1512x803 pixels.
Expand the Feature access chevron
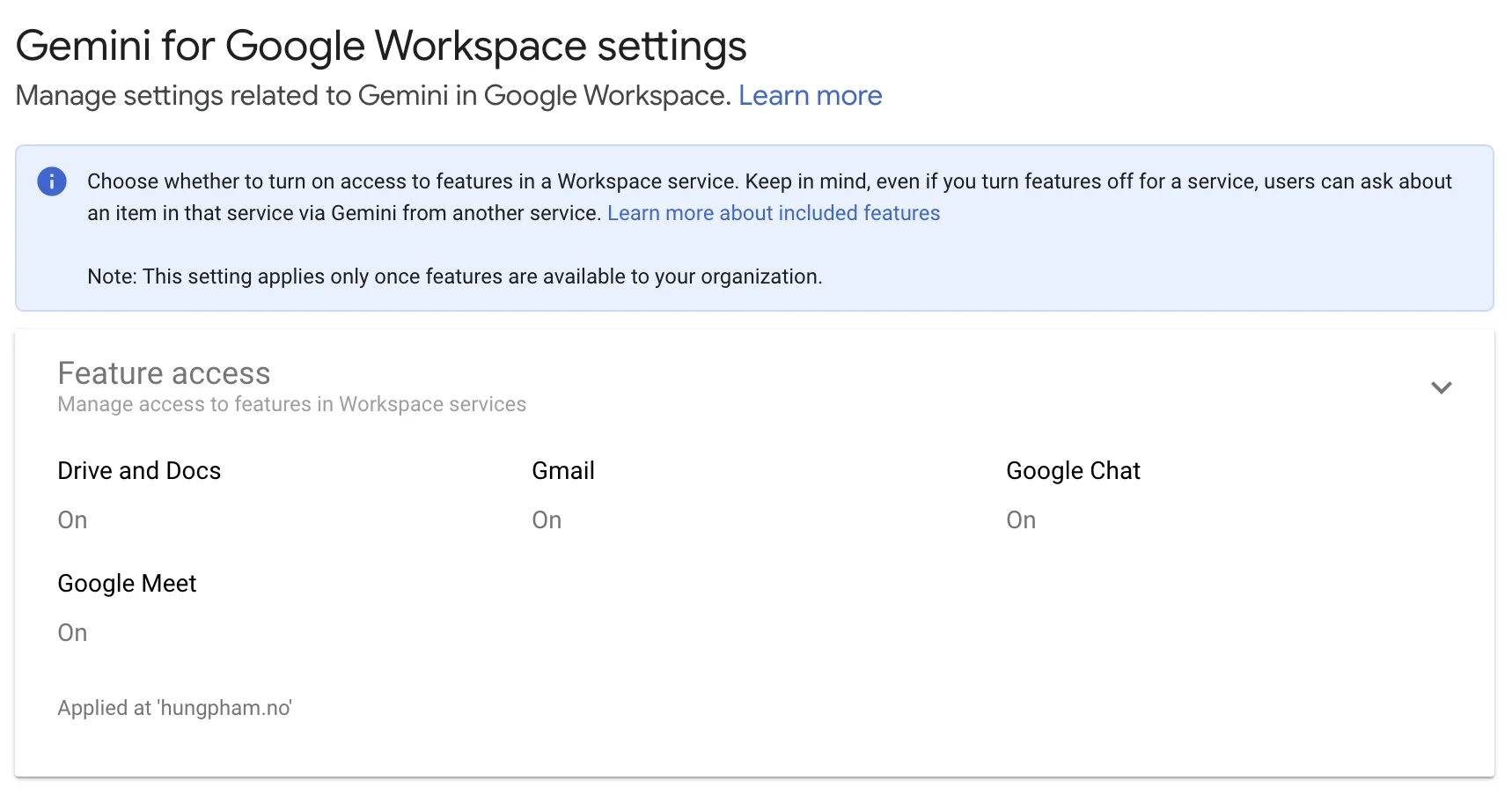1441,387
